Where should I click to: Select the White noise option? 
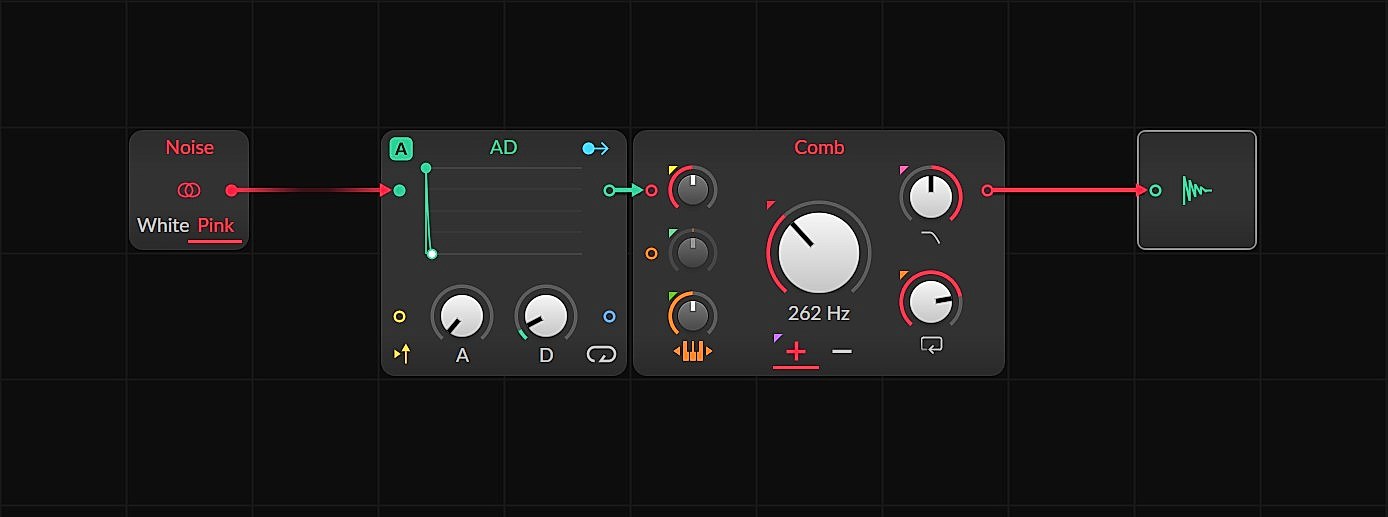point(163,226)
